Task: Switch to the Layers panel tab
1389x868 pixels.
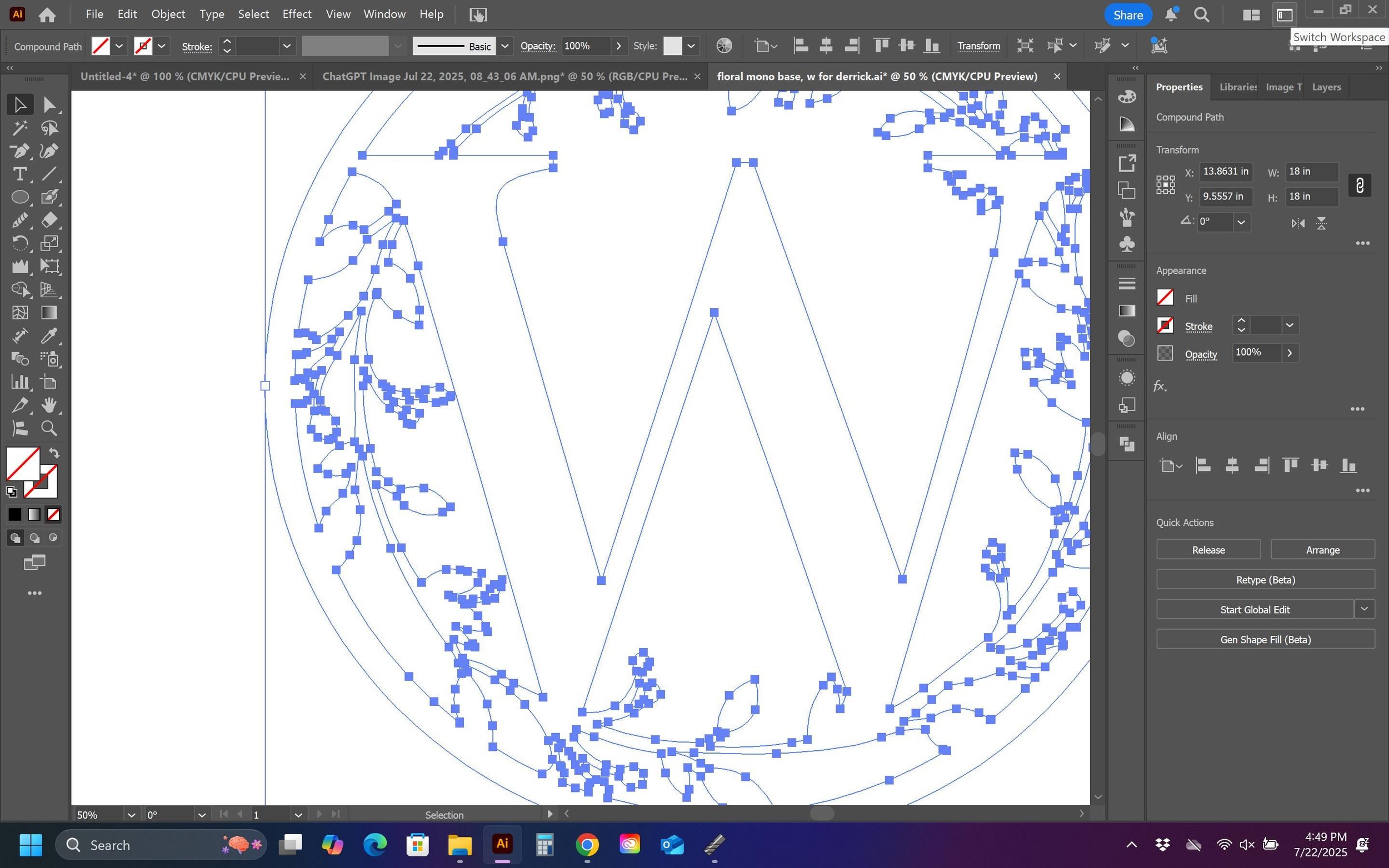Action: (x=1326, y=87)
